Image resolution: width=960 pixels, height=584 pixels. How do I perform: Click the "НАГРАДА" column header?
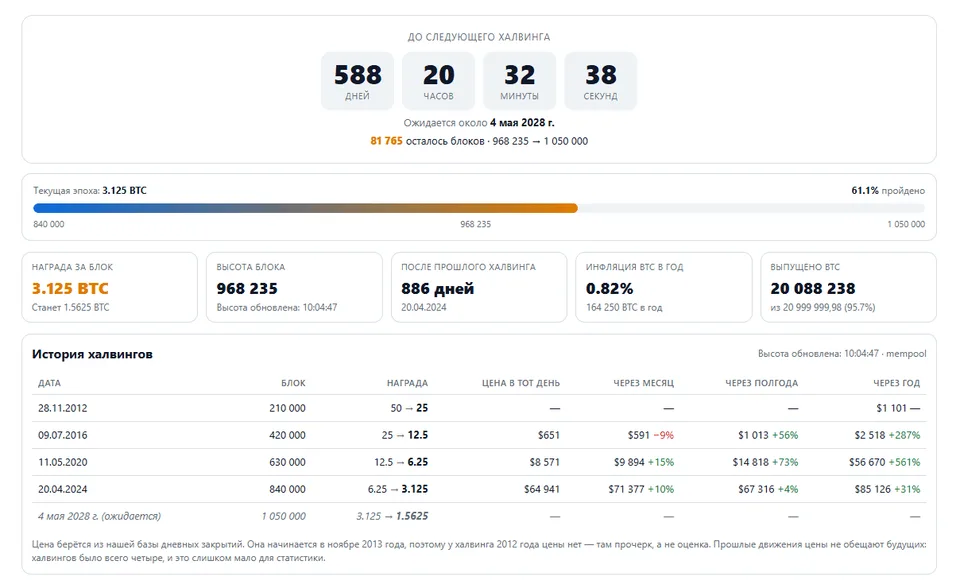(407, 383)
